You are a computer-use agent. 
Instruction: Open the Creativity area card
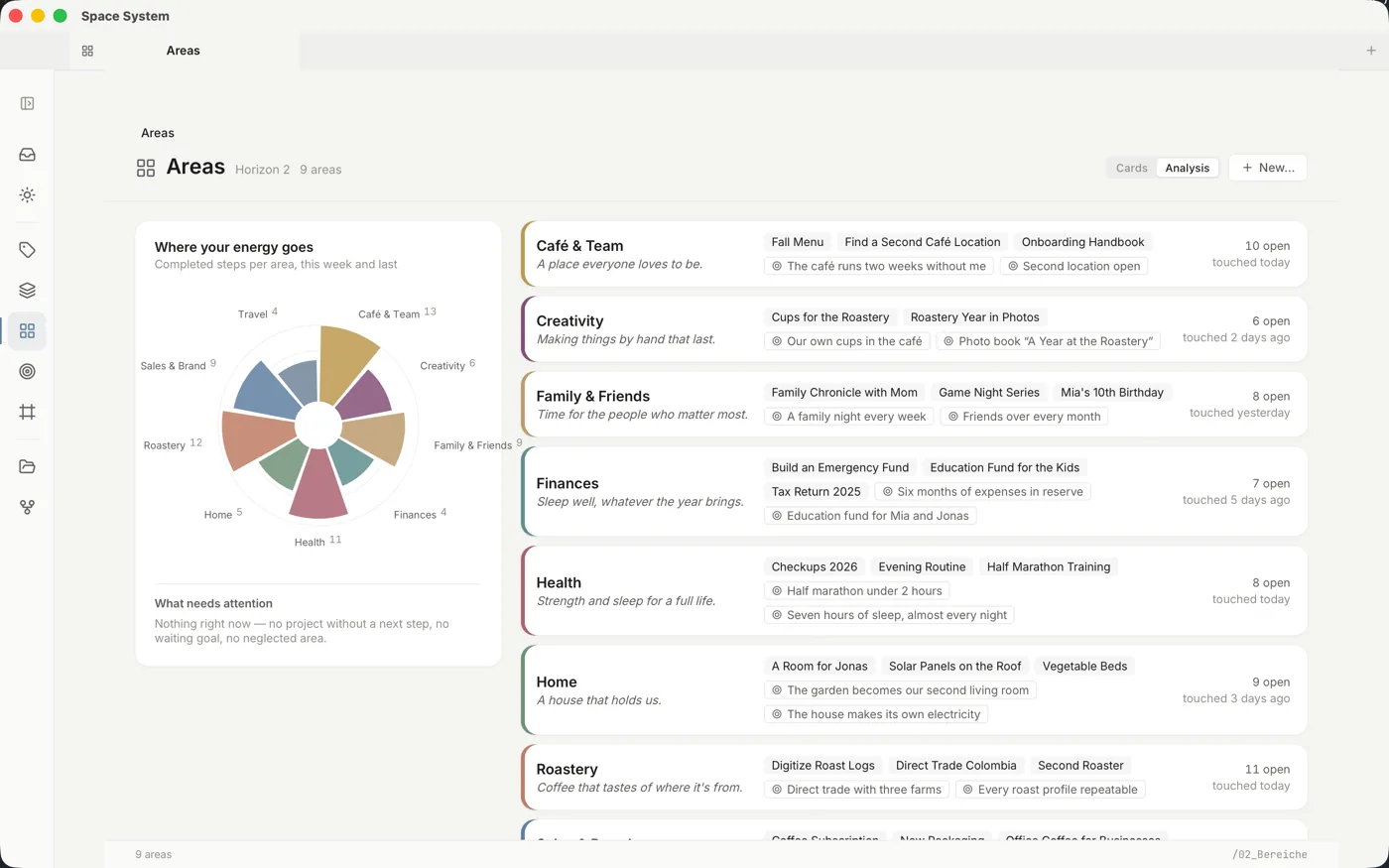(914, 329)
